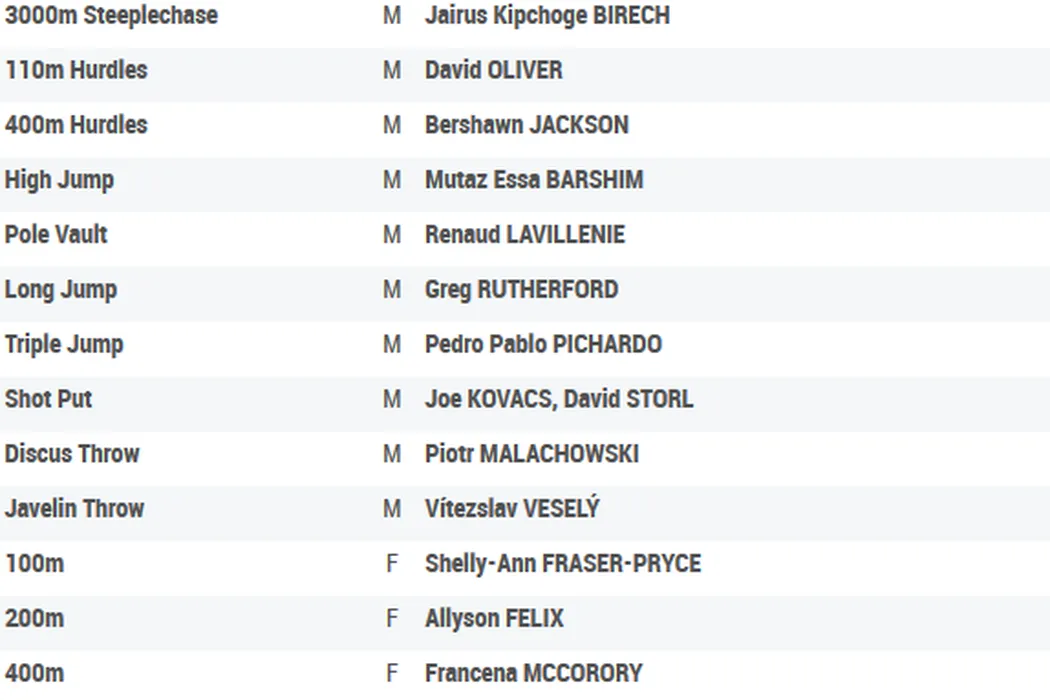Open David OLIVER's athlete link
The height and width of the screenshot is (700, 1050).
[493, 71]
